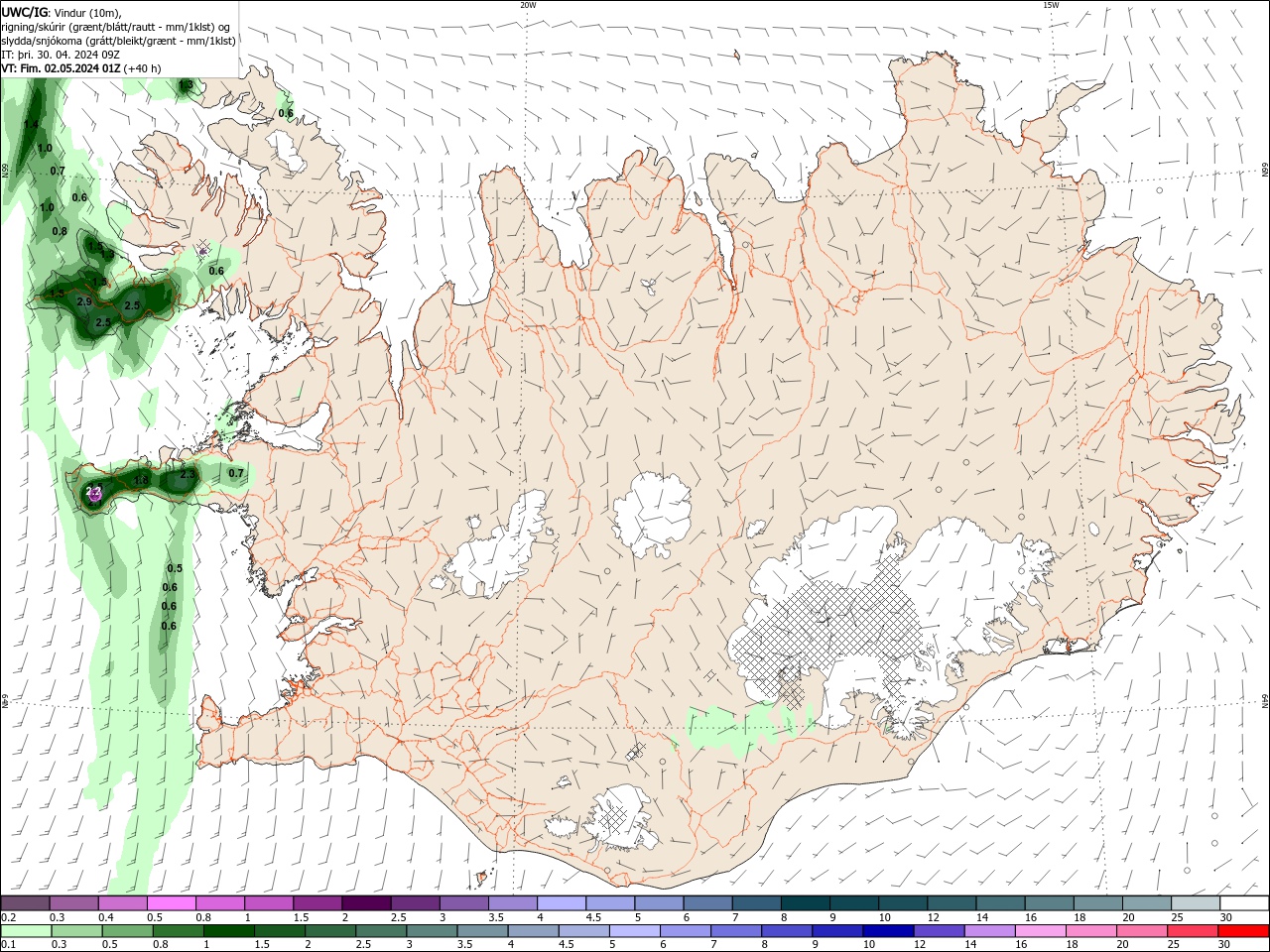The width and height of the screenshot is (1270, 952).
Task: Select the 1.4 precipitation value, northwest corner
Action: (x=32, y=125)
